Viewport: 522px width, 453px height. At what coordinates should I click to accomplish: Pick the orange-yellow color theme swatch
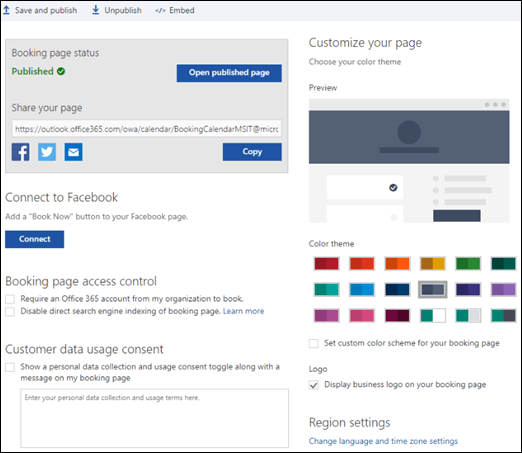pyautogui.click(x=433, y=263)
